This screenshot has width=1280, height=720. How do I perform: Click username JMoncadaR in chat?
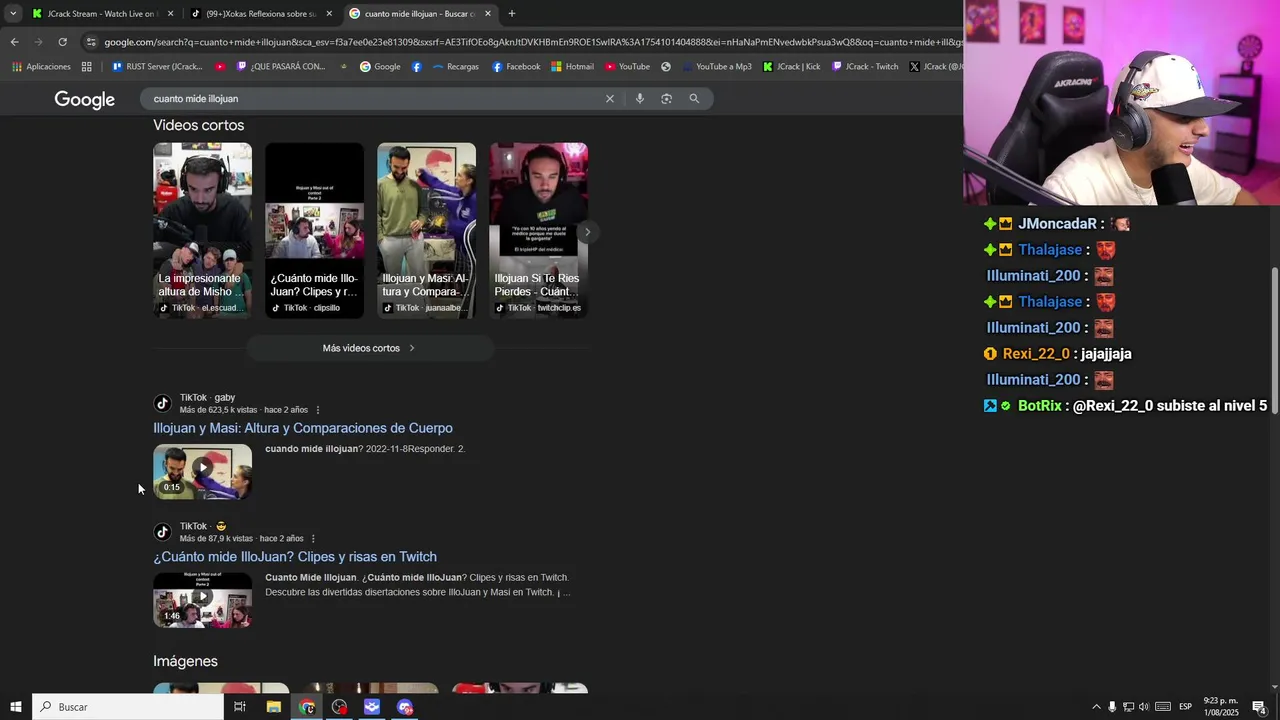[1057, 224]
